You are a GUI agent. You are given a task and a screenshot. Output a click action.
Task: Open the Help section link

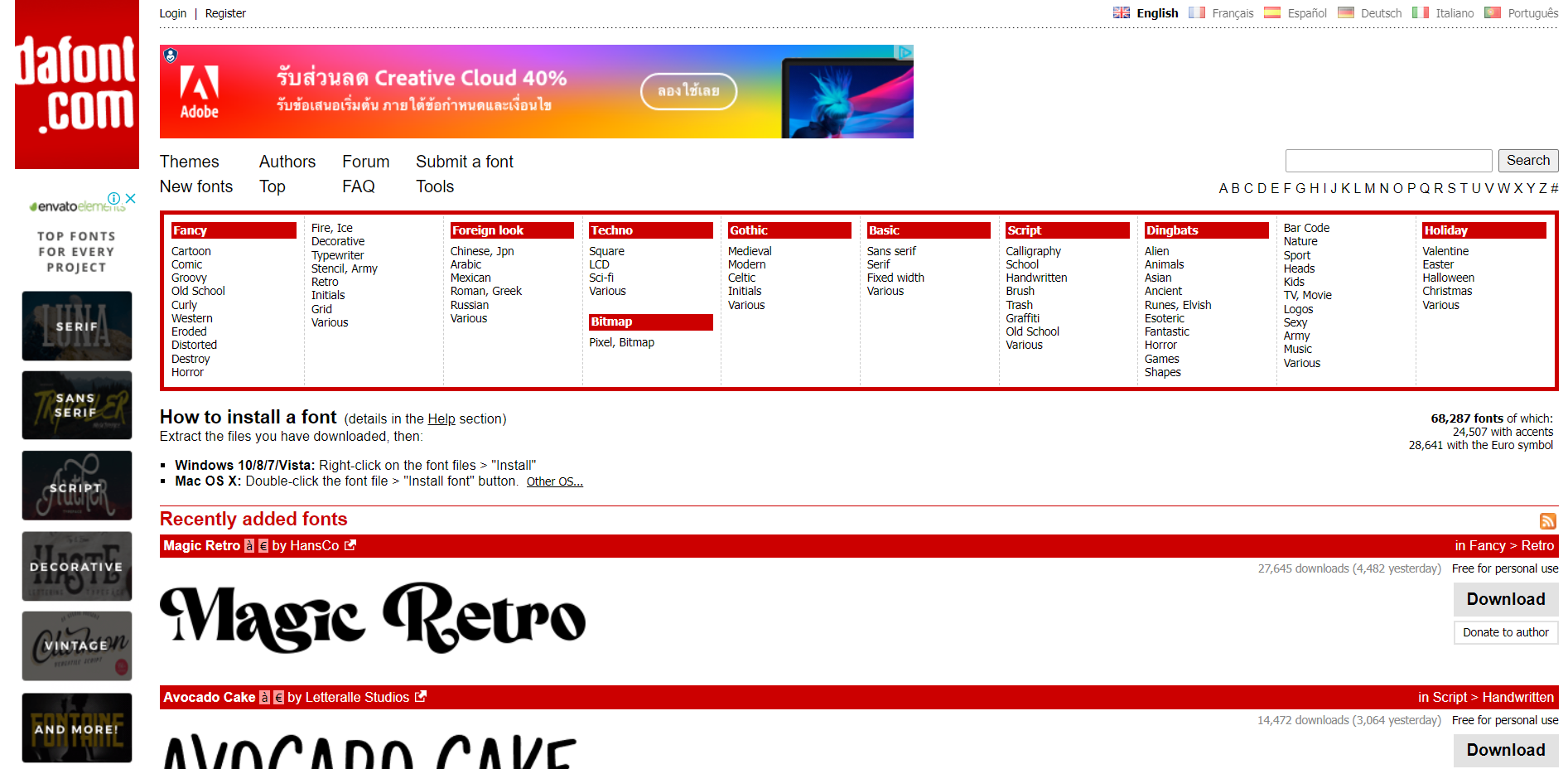pos(441,419)
